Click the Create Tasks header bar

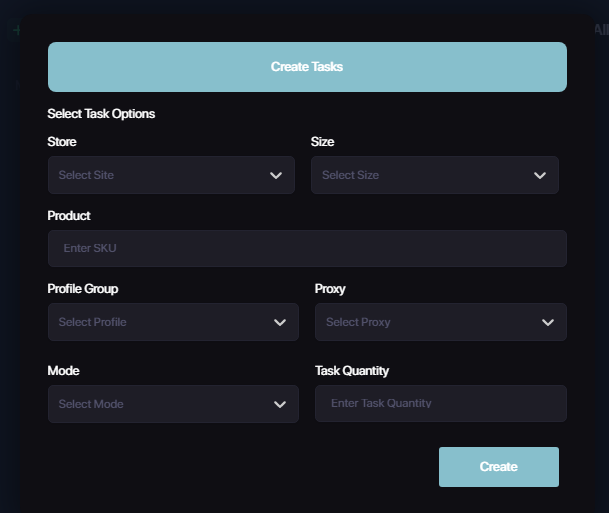pyautogui.click(x=307, y=67)
